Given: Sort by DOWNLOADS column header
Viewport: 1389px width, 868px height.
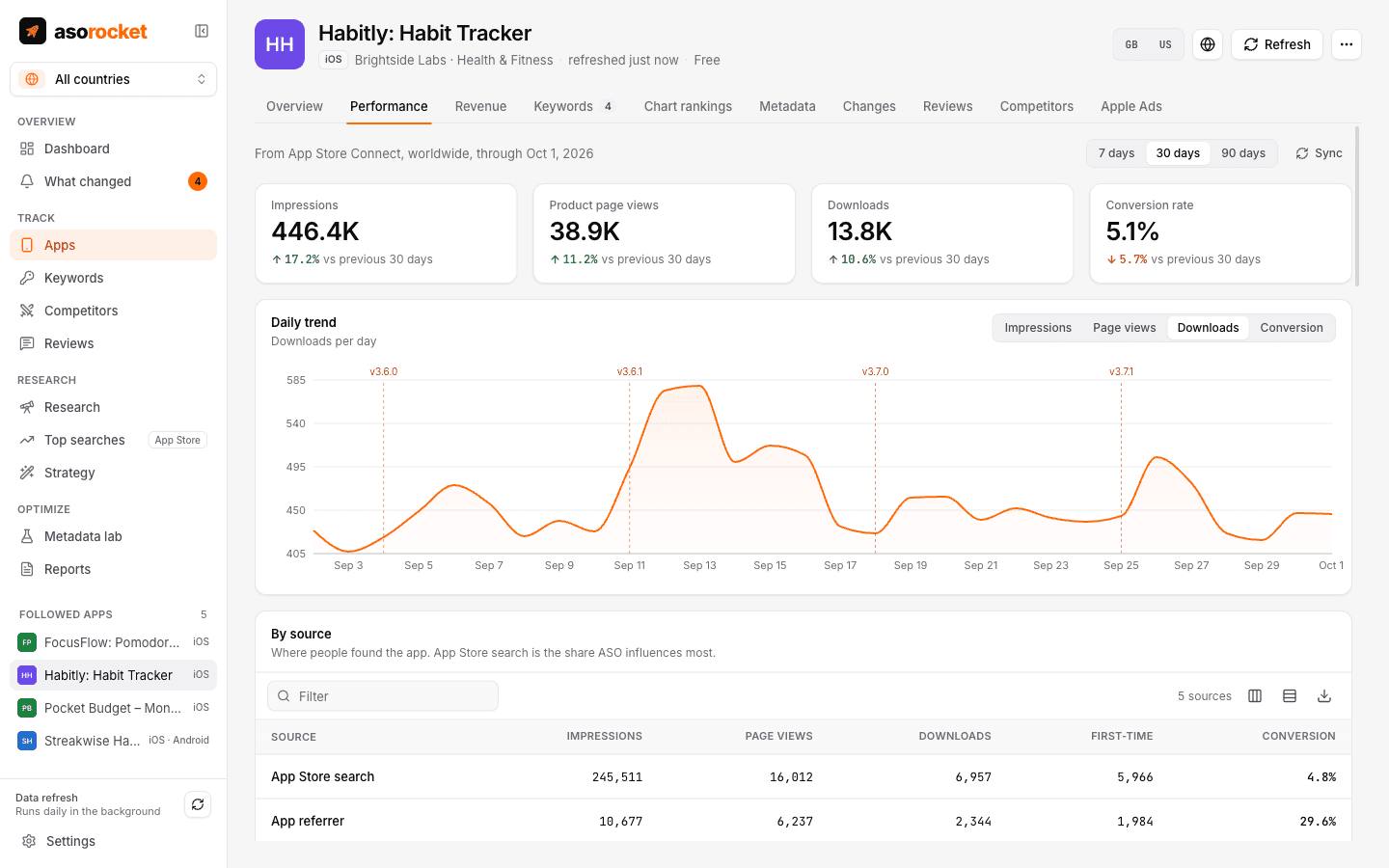Looking at the screenshot, I should tap(955, 736).
